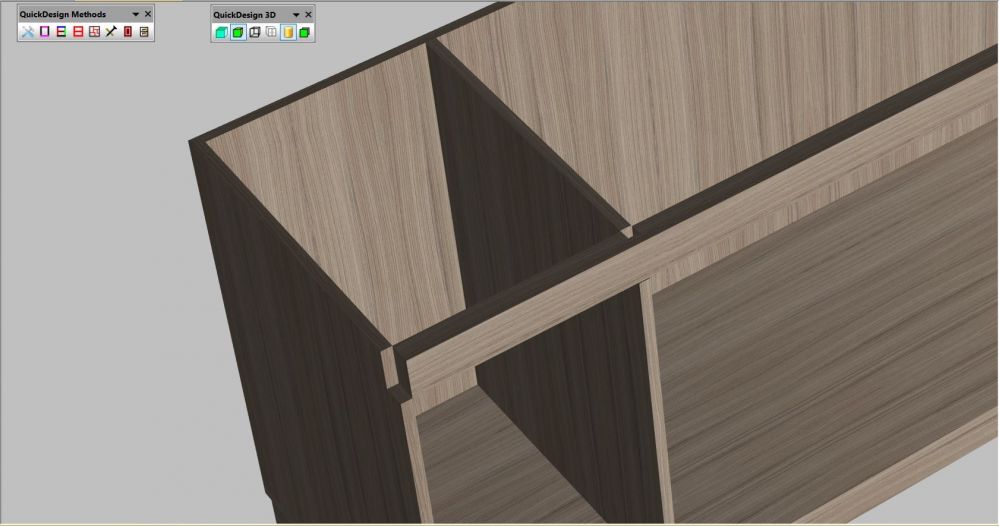Click the cyan 3D box icon

pos(221,32)
